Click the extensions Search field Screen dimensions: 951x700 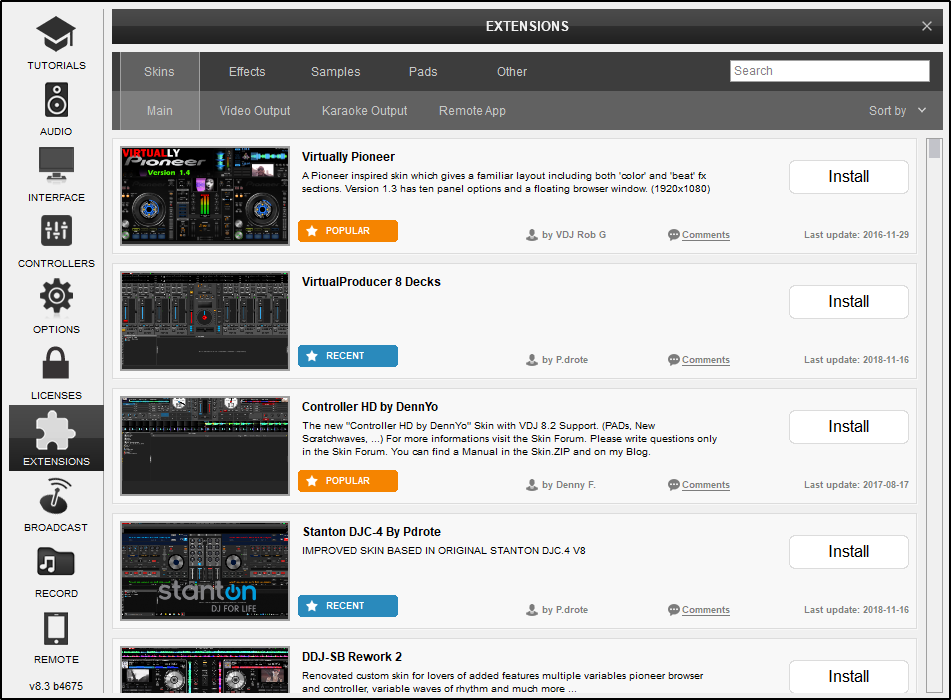(x=829, y=71)
